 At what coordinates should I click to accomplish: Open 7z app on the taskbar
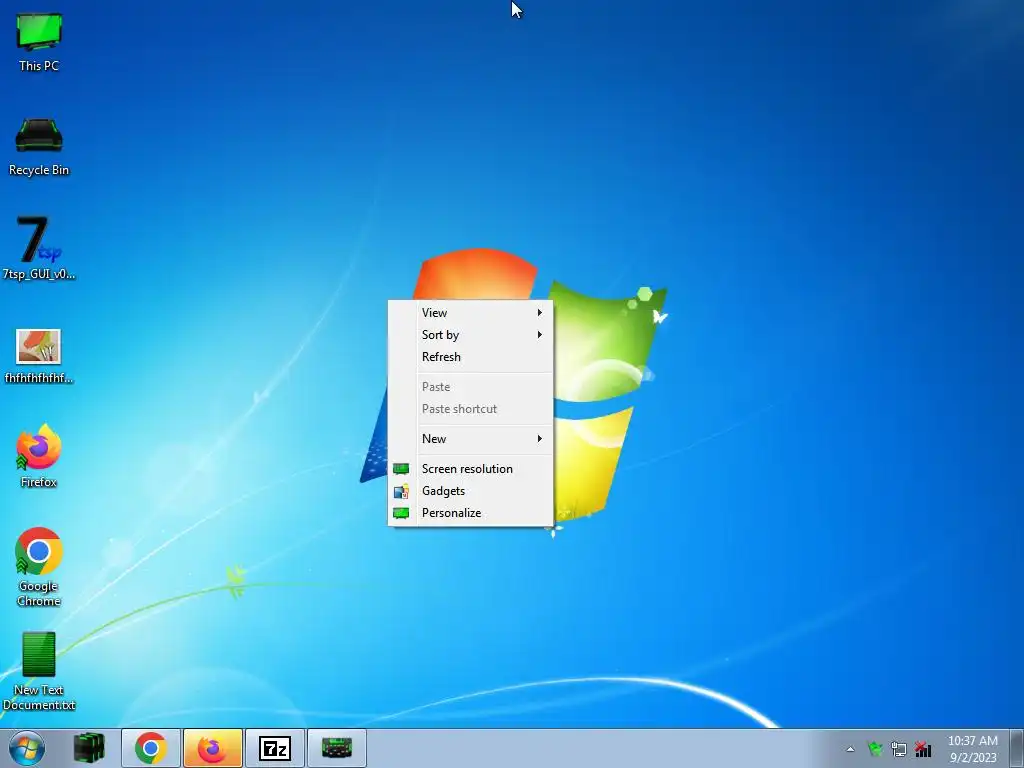(274, 748)
